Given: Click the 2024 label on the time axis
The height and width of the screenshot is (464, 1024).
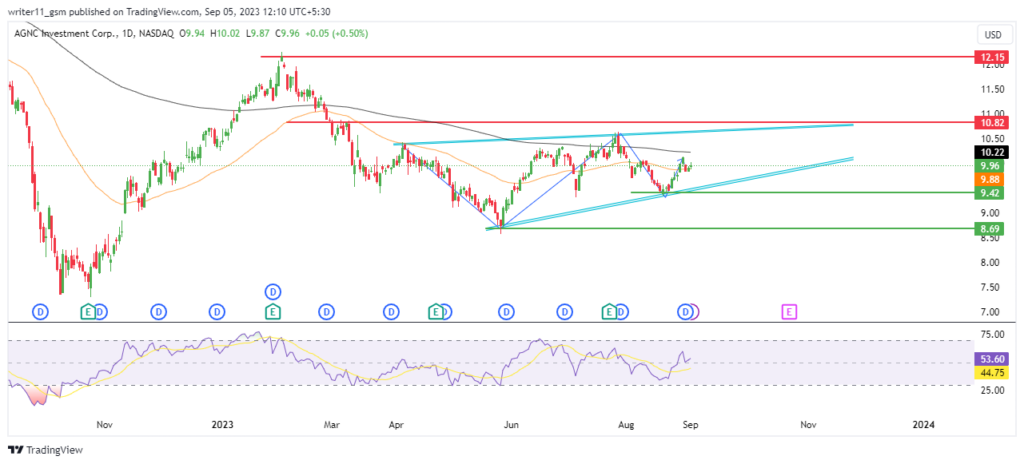Looking at the screenshot, I should click(x=923, y=425).
